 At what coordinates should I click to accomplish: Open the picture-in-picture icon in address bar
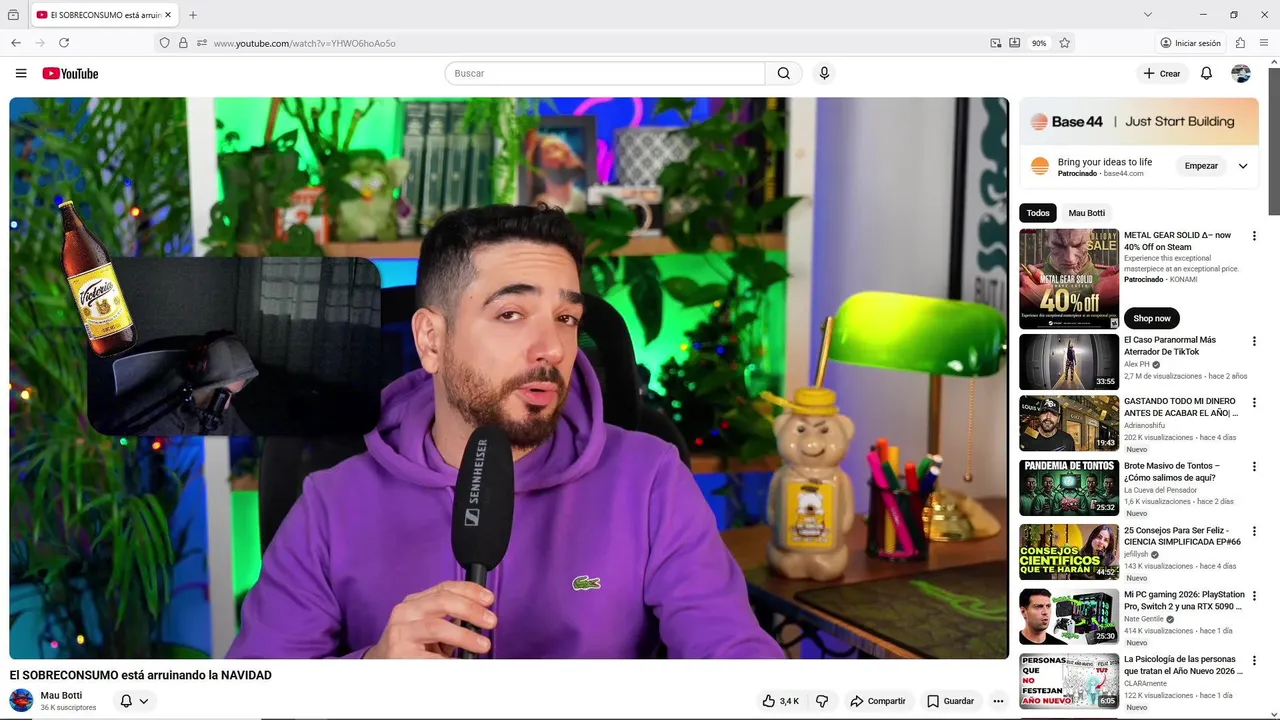(x=995, y=43)
